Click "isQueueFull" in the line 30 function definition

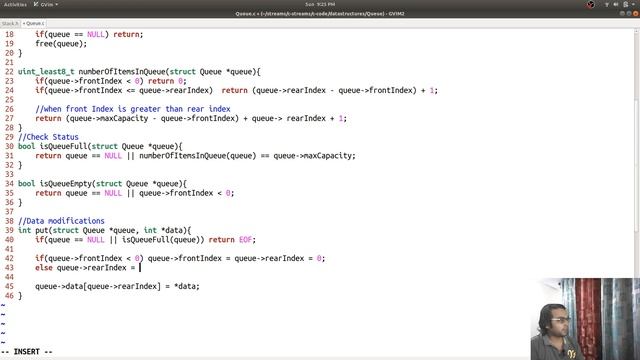click(x=63, y=146)
